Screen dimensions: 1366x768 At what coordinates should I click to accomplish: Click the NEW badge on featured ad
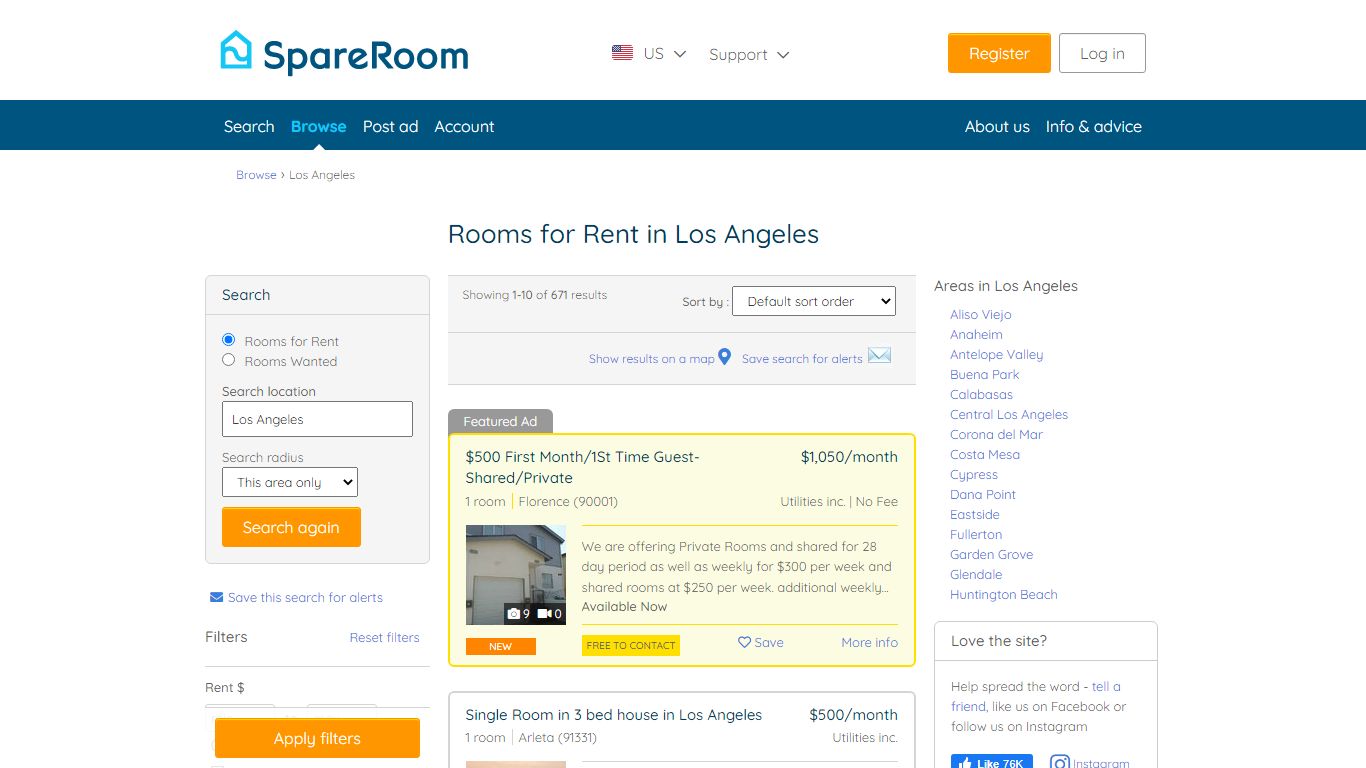pyautogui.click(x=500, y=646)
